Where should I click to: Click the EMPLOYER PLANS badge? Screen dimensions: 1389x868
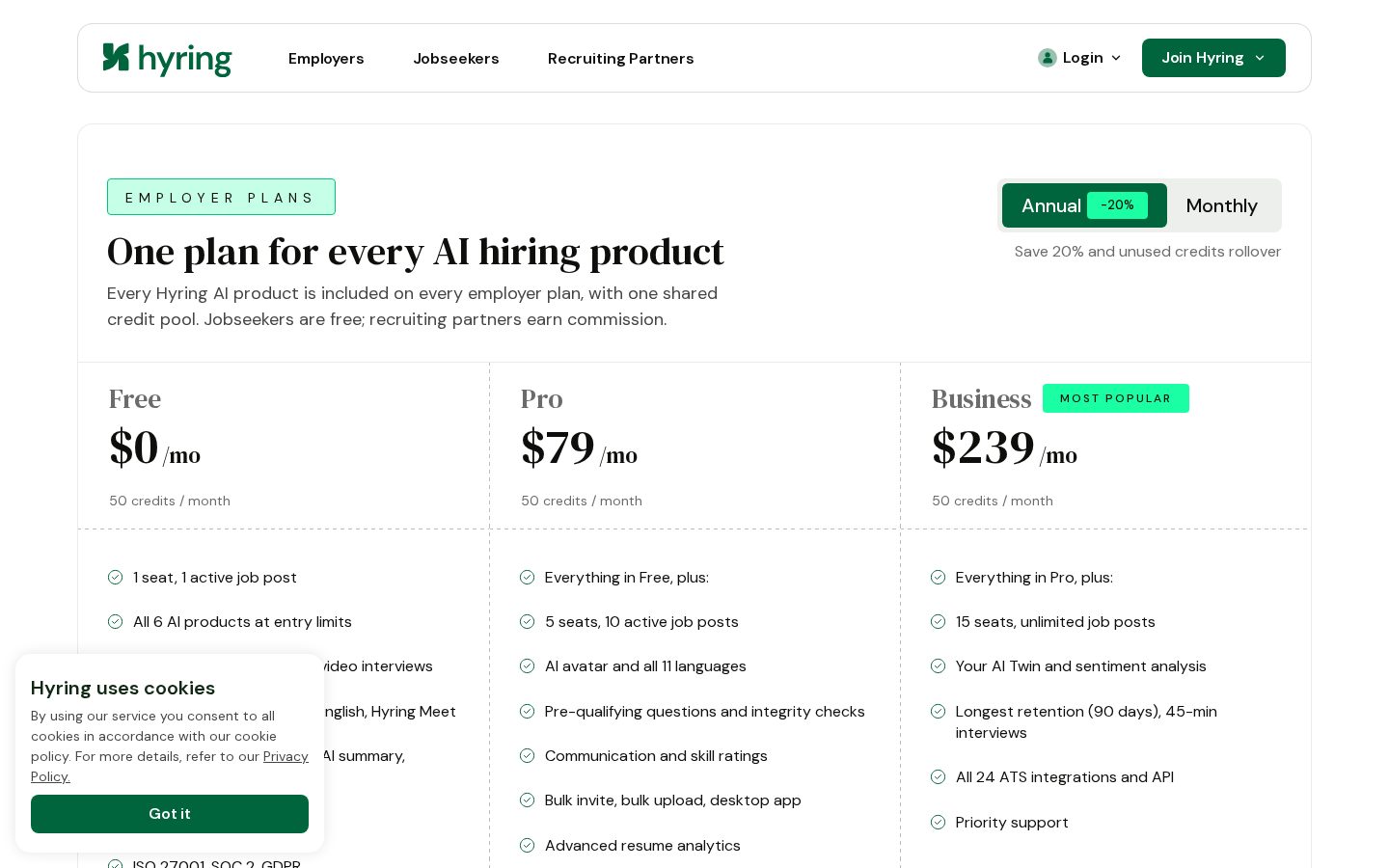pyautogui.click(x=221, y=197)
